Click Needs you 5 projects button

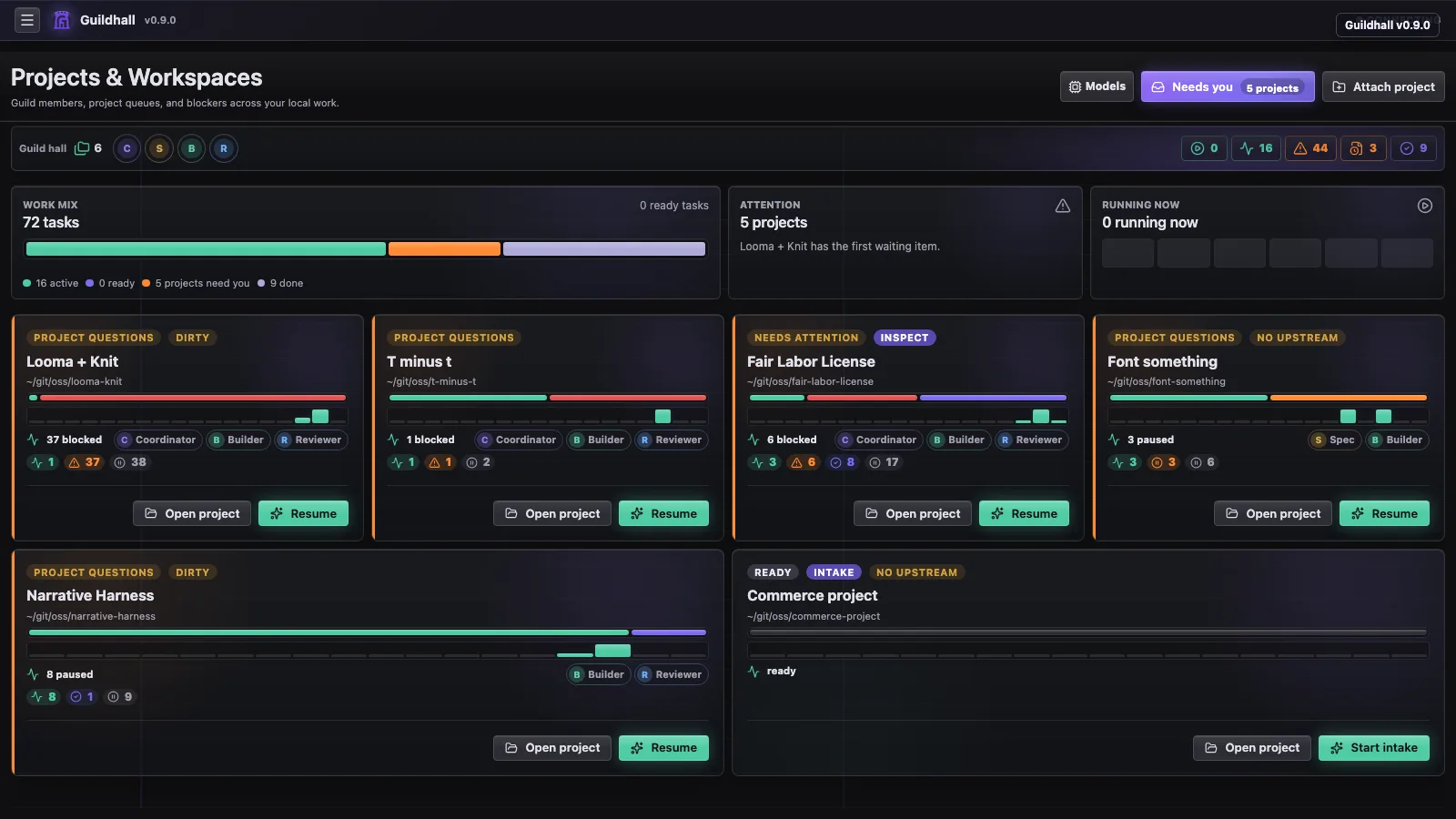[x=1228, y=86]
